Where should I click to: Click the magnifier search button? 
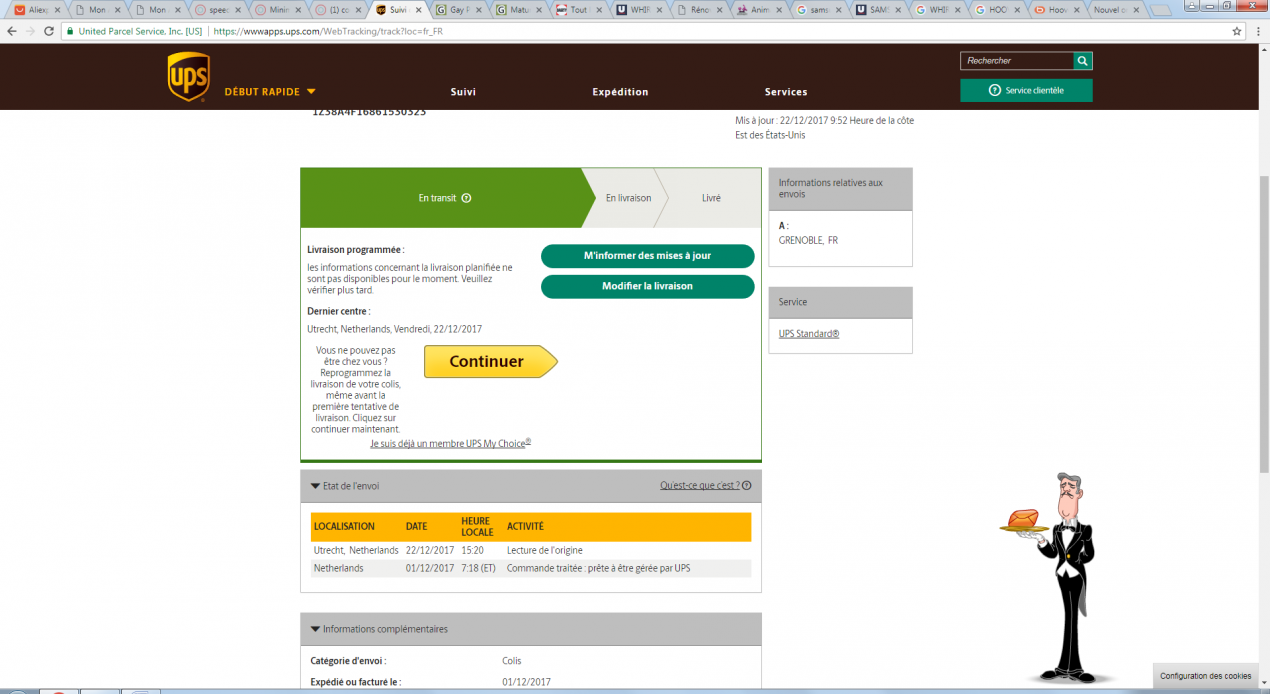pos(1083,61)
